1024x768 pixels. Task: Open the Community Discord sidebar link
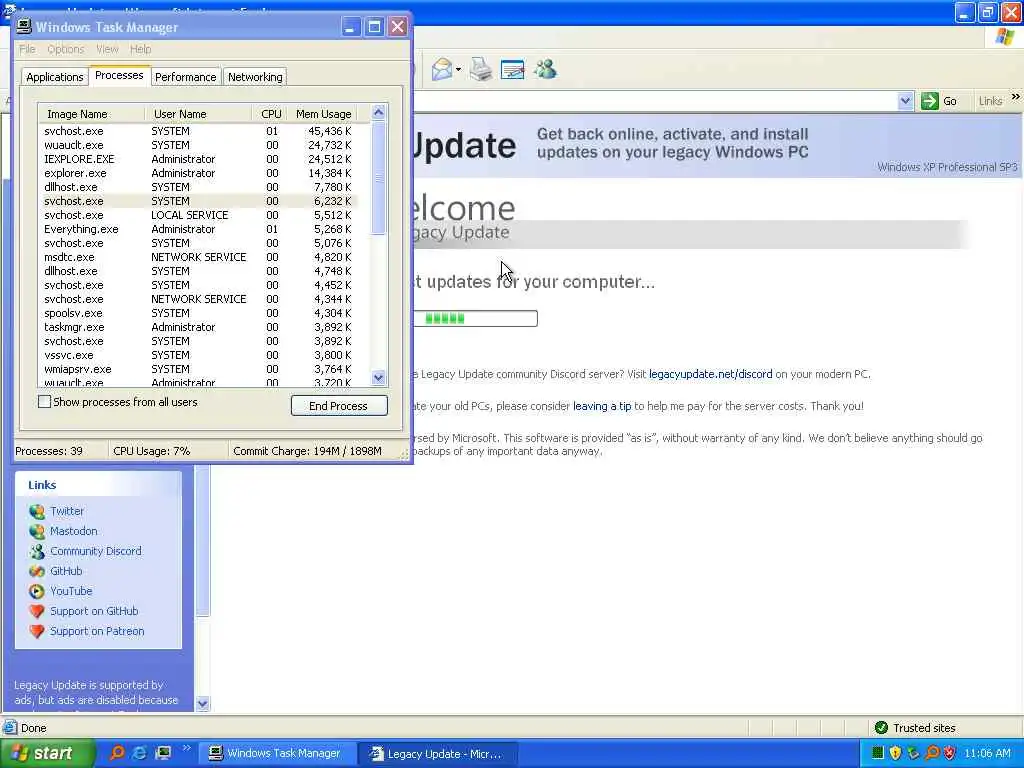[x=96, y=551]
